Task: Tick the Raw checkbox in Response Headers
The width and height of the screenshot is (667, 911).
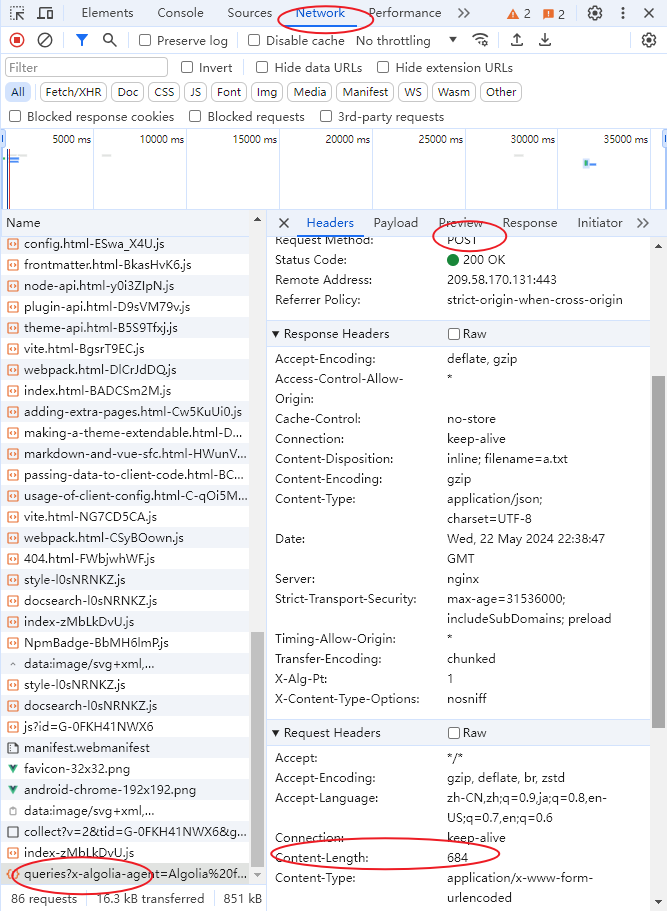Action: 454,334
